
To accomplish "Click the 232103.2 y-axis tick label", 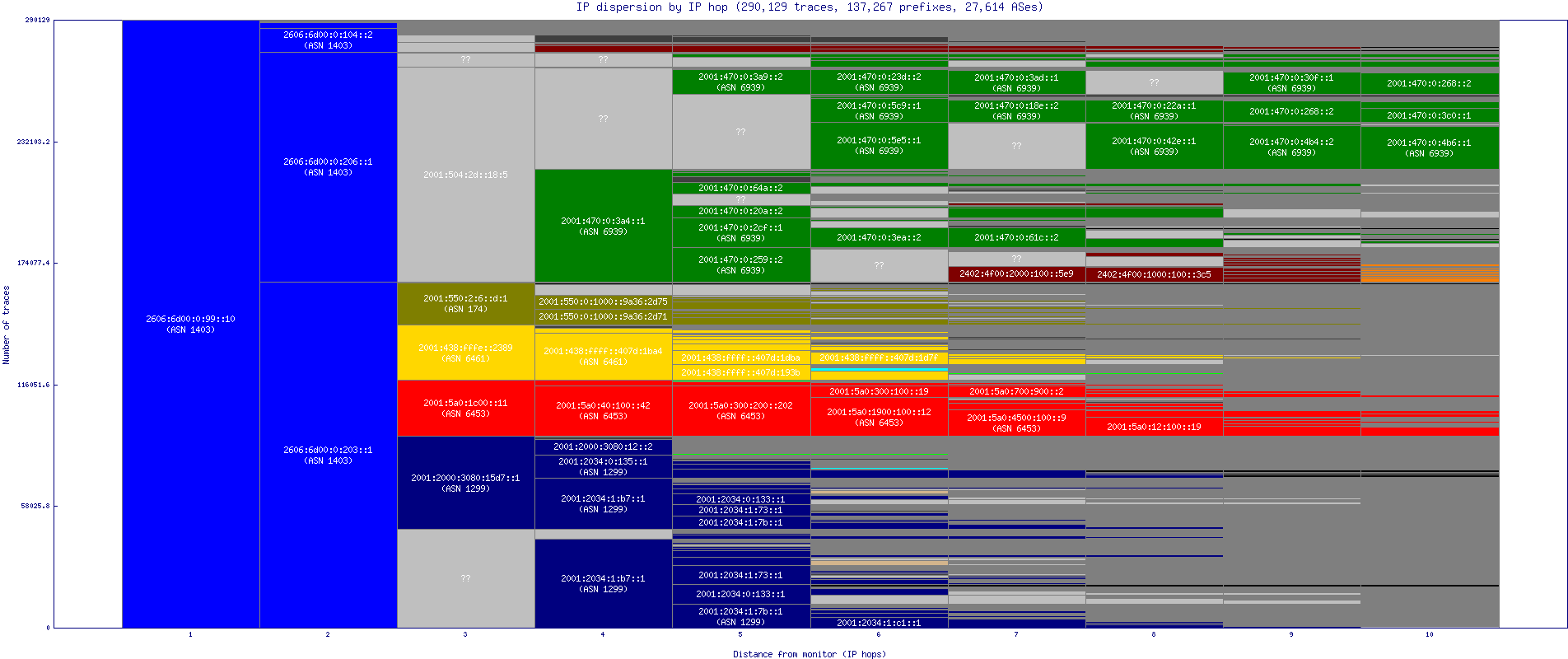I will pyautogui.click(x=33, y=142).
